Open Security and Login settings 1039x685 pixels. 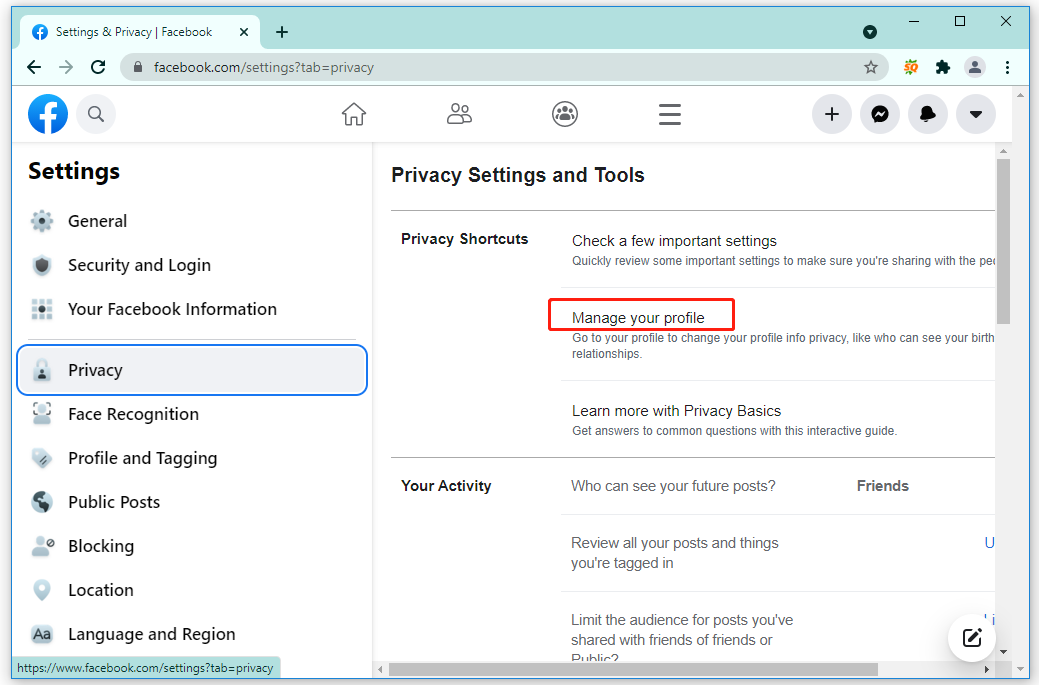(x=192, y=265)
